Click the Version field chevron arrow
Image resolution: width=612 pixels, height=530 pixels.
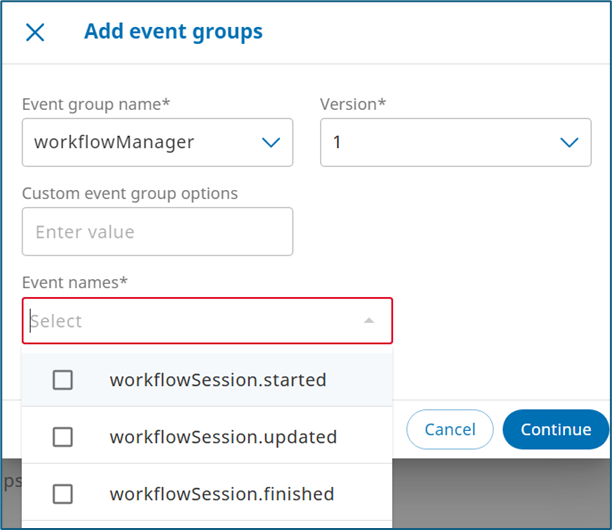tap(569, 142)
